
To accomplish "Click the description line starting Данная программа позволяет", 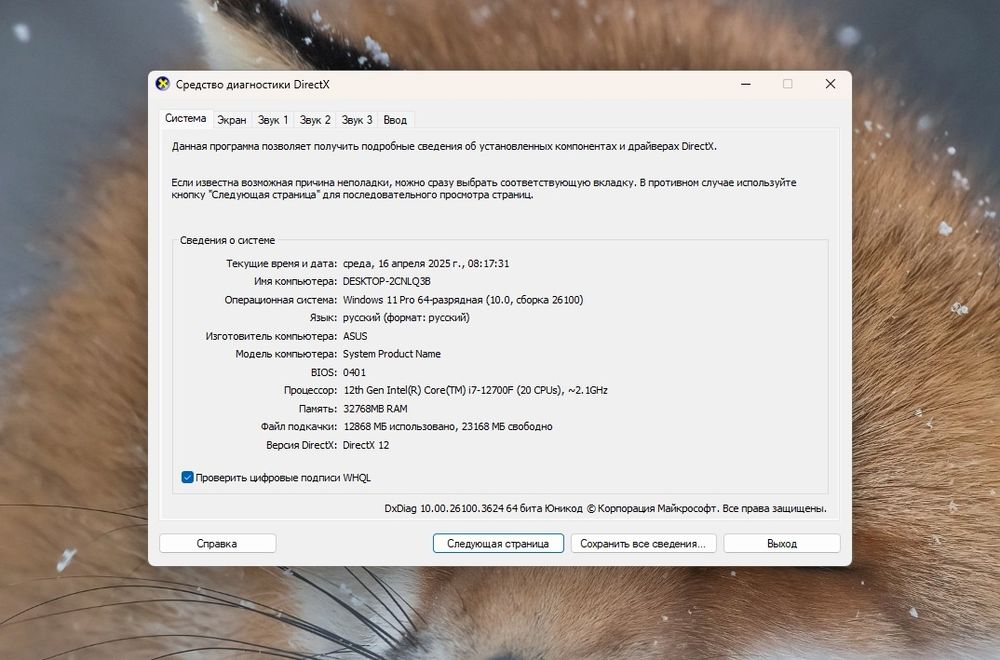I will pyautogui.click(x=444, y=146).
